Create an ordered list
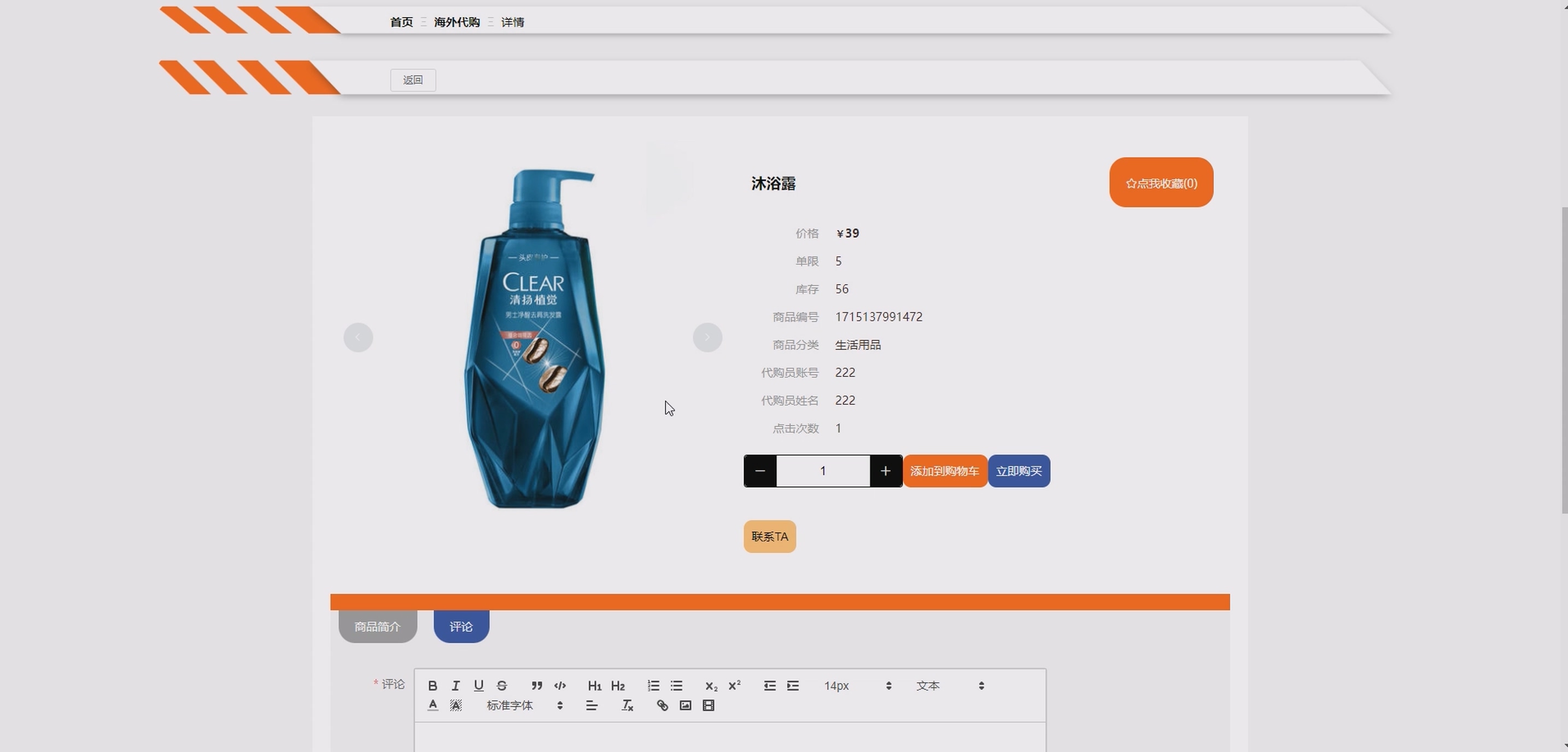Screen dimensions: 1568x752 tap(653, 686)
